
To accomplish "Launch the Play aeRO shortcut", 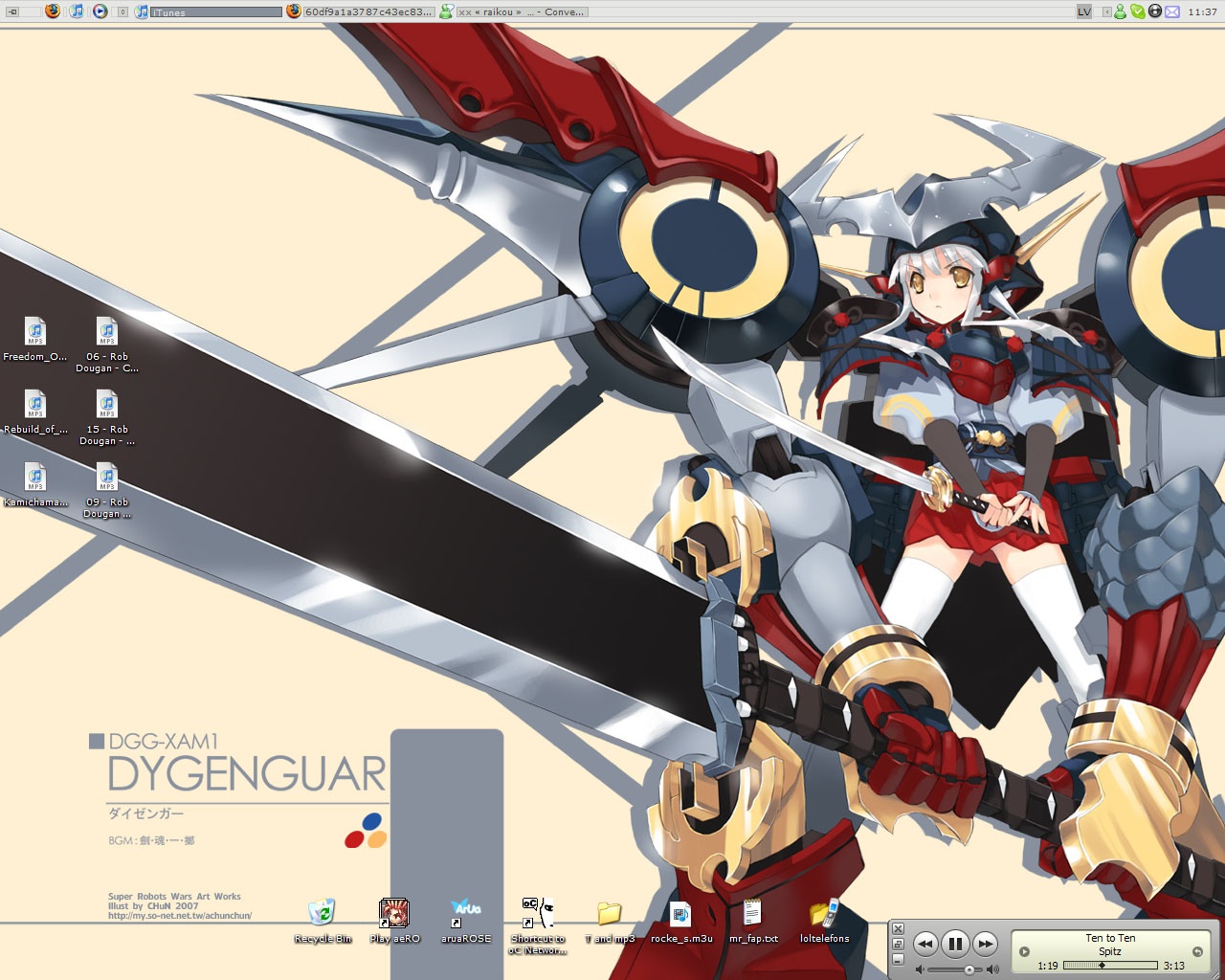I will point(394,921).
